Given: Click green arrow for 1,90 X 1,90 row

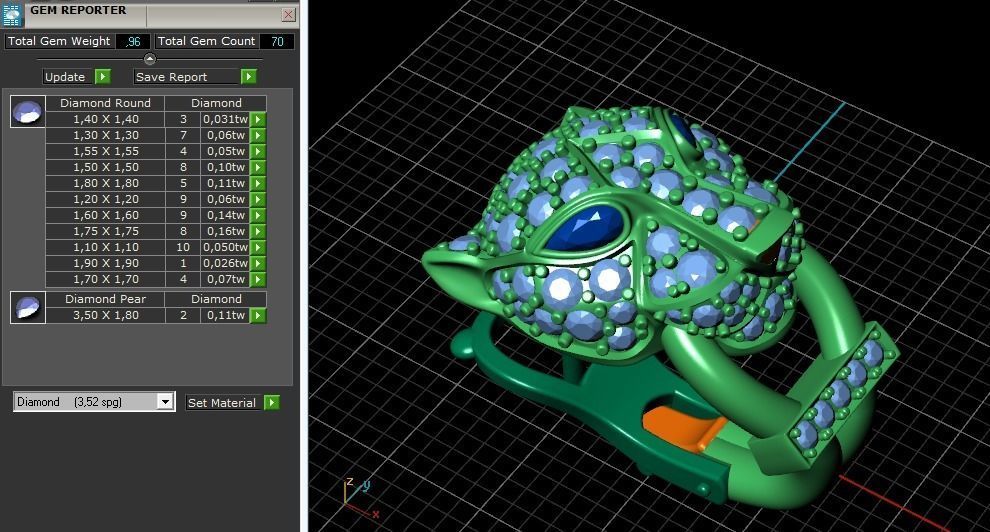Looking at the screenshot, I should point(258,263).
